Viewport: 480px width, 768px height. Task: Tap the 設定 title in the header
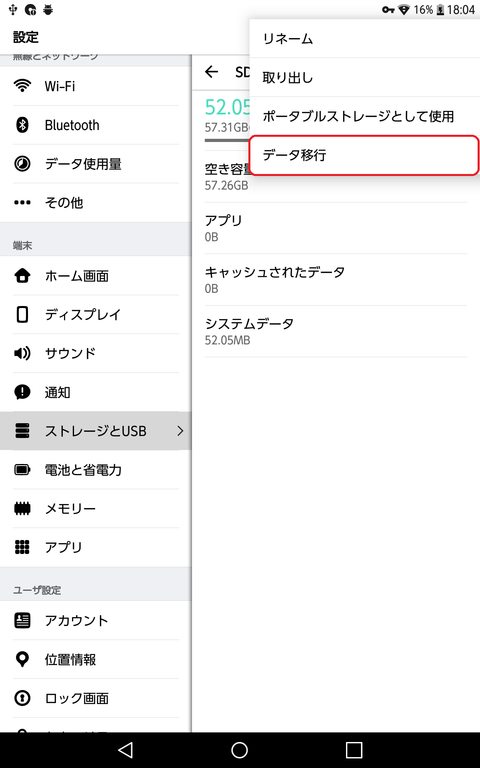pyautogui.click(x=26, y=37)
